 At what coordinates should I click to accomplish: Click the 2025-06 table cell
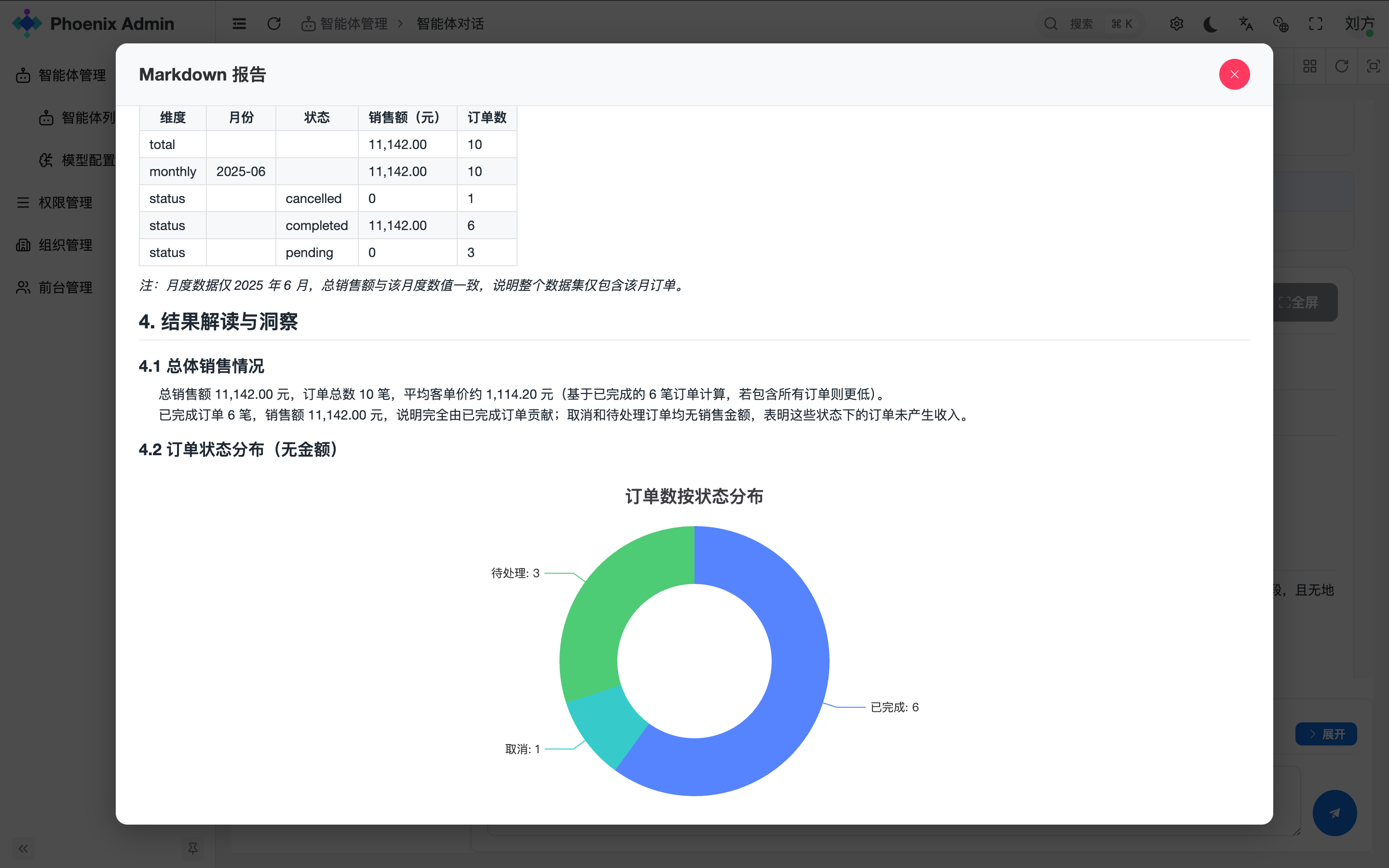[241, 172]
